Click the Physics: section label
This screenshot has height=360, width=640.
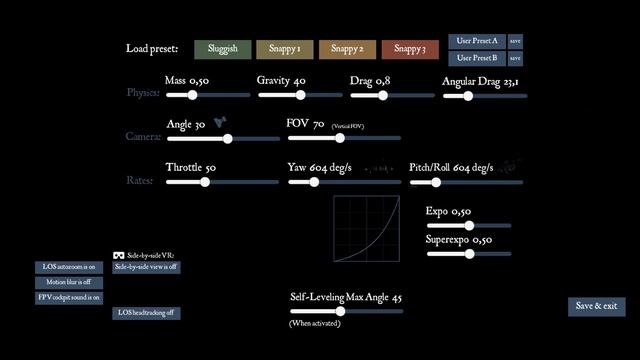coord(143,93)
